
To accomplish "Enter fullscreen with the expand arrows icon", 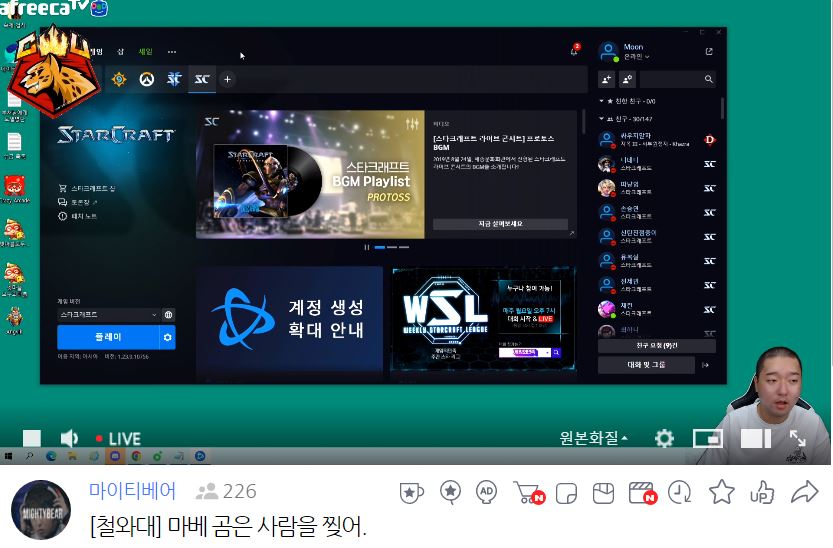I will [x=797, y=439].
